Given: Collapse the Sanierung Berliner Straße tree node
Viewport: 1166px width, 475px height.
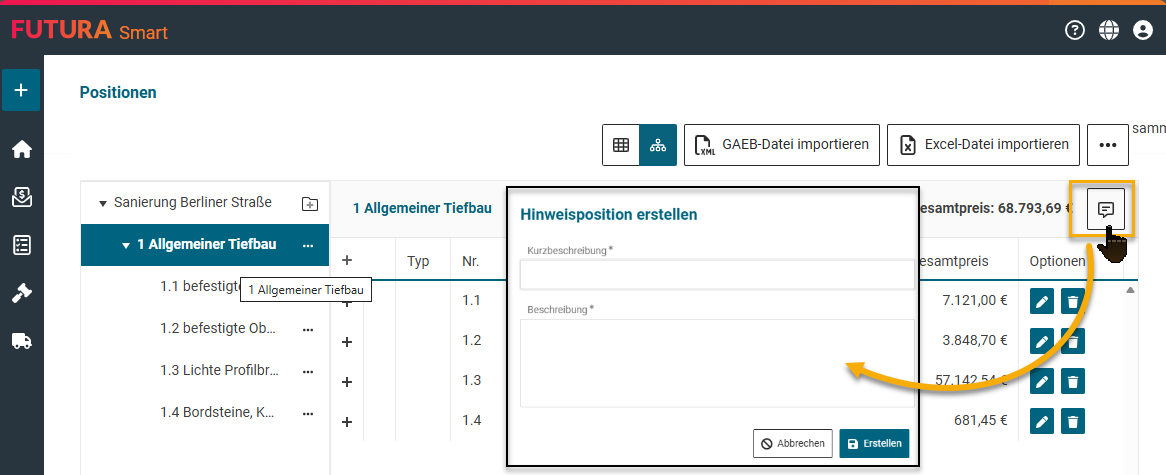Looking at the screenshot, I should [102, 204].
